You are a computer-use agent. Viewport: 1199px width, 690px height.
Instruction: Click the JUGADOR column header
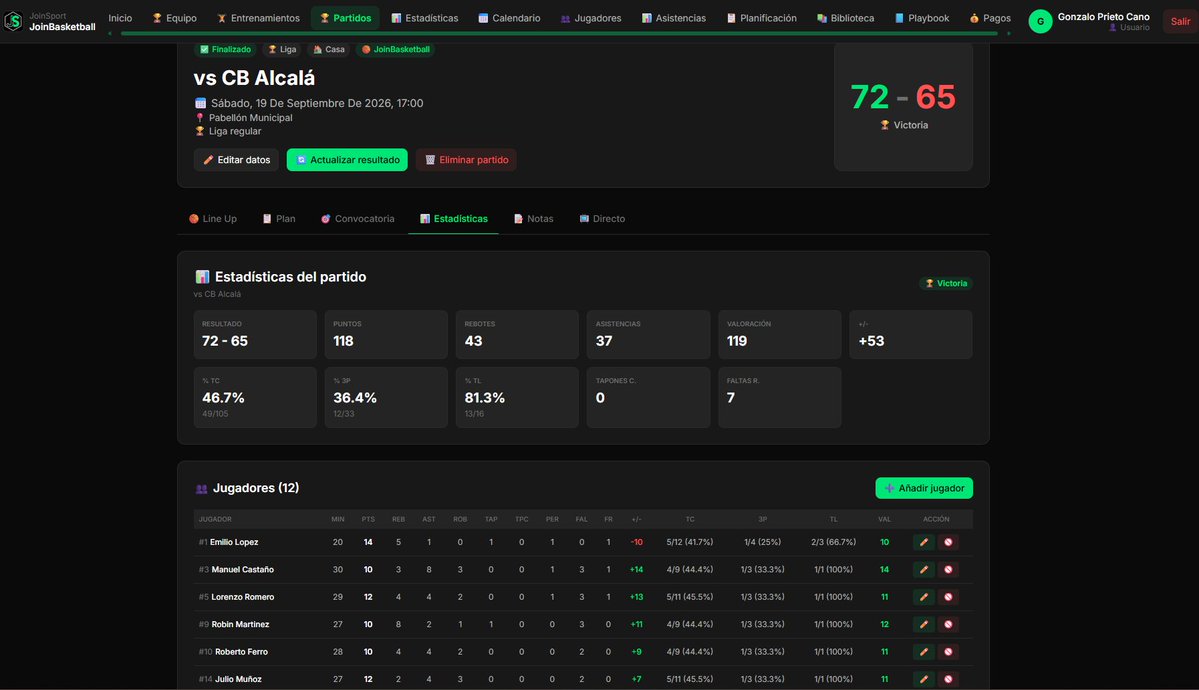point(215,519)
